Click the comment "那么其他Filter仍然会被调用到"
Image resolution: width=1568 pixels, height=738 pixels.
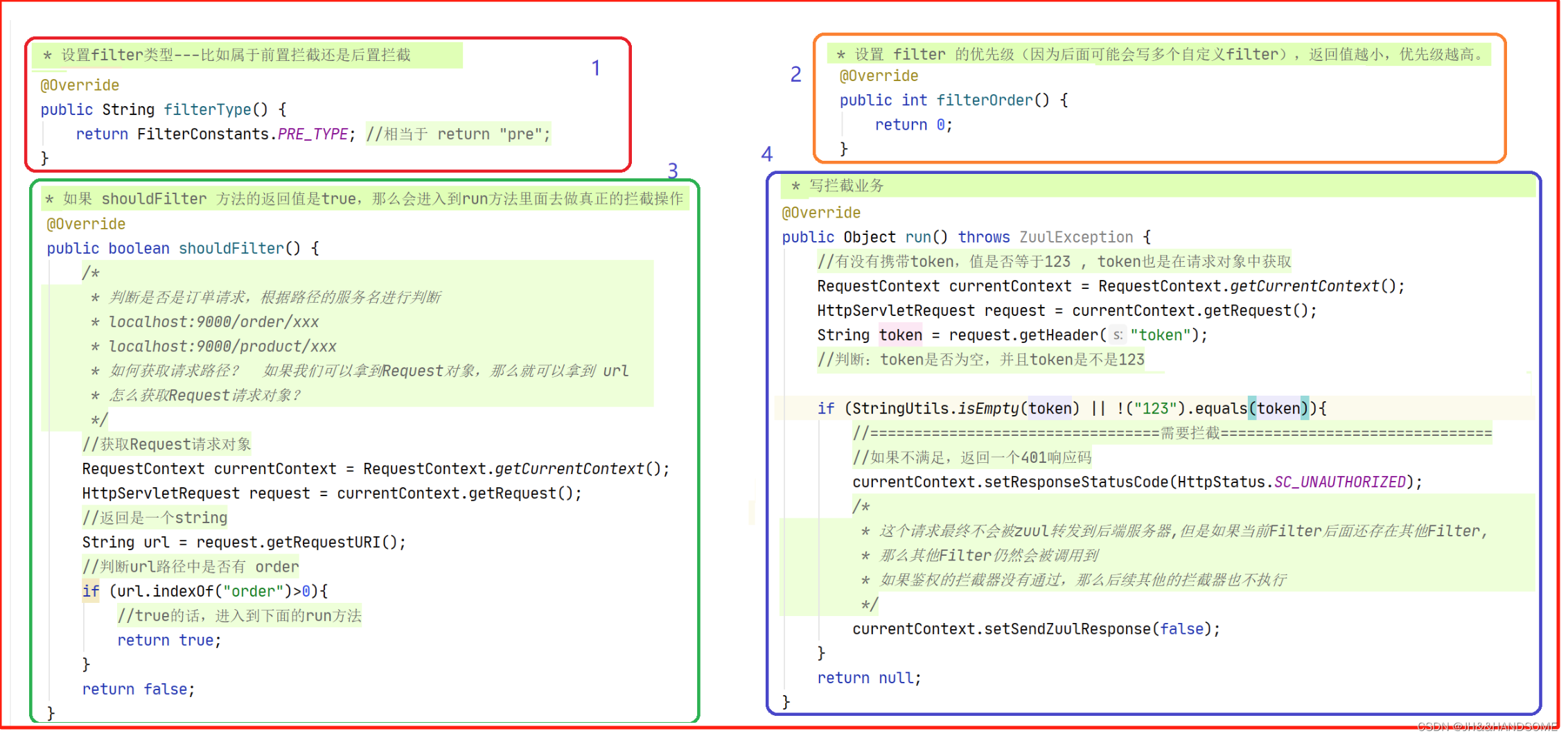pos(989,556)
